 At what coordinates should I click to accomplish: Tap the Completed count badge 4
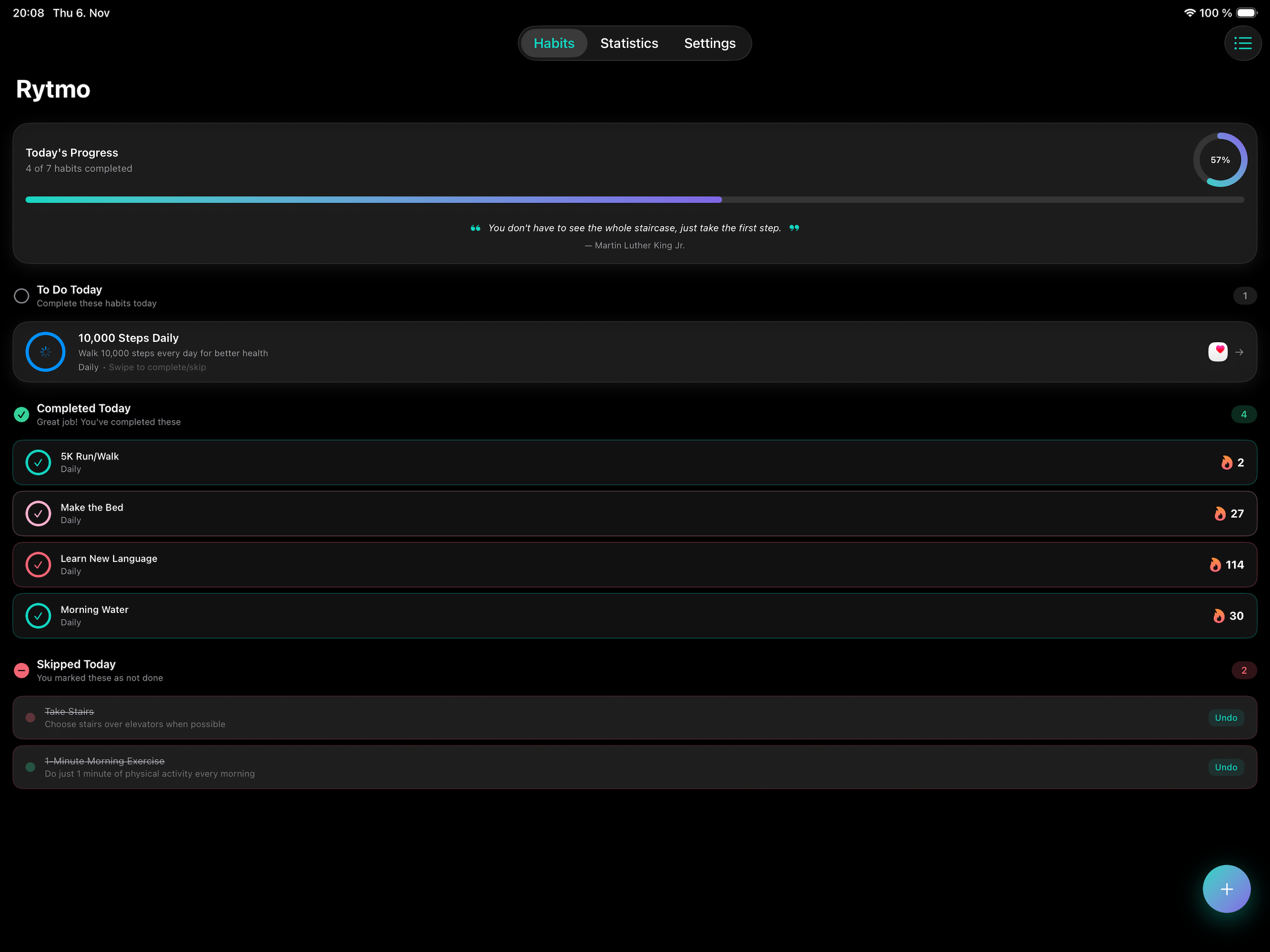pos(1244,414)
